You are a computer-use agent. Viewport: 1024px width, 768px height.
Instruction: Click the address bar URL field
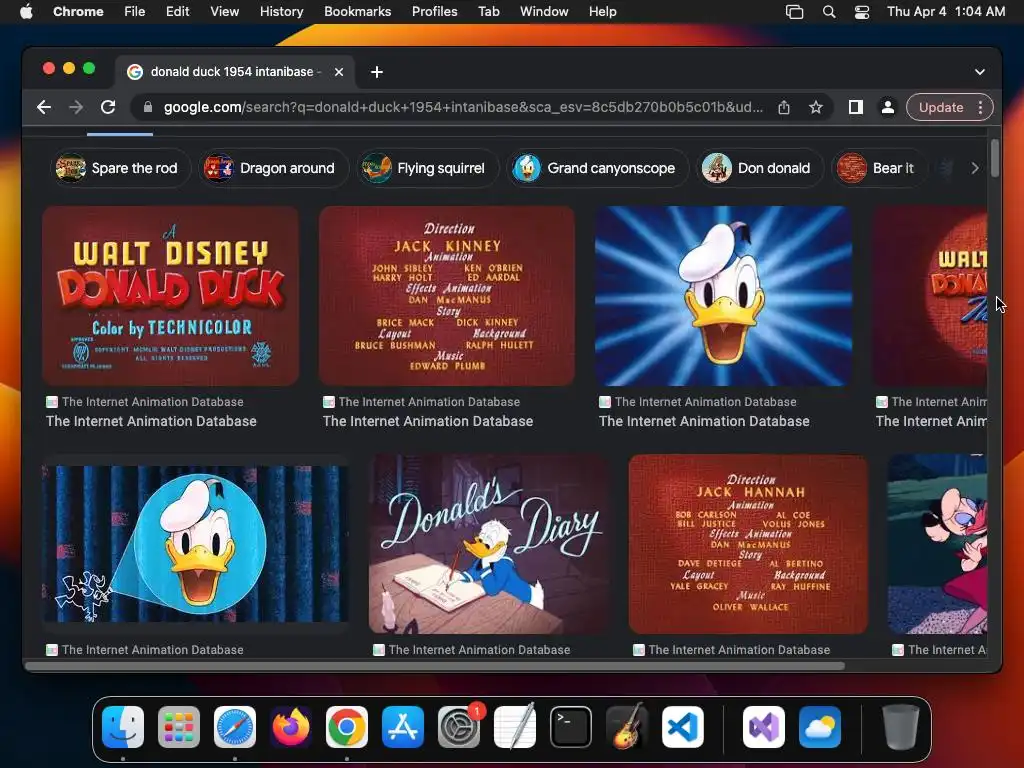click(x=463, y=107)
